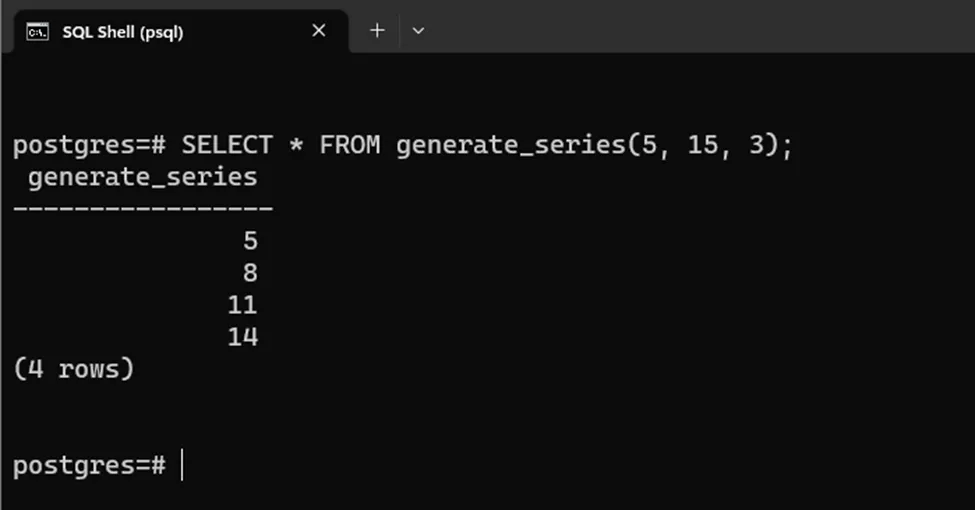This screenshot has height=510, width=975.
Task: Click the (4 rows) result summary
Action: coord(73,369)
